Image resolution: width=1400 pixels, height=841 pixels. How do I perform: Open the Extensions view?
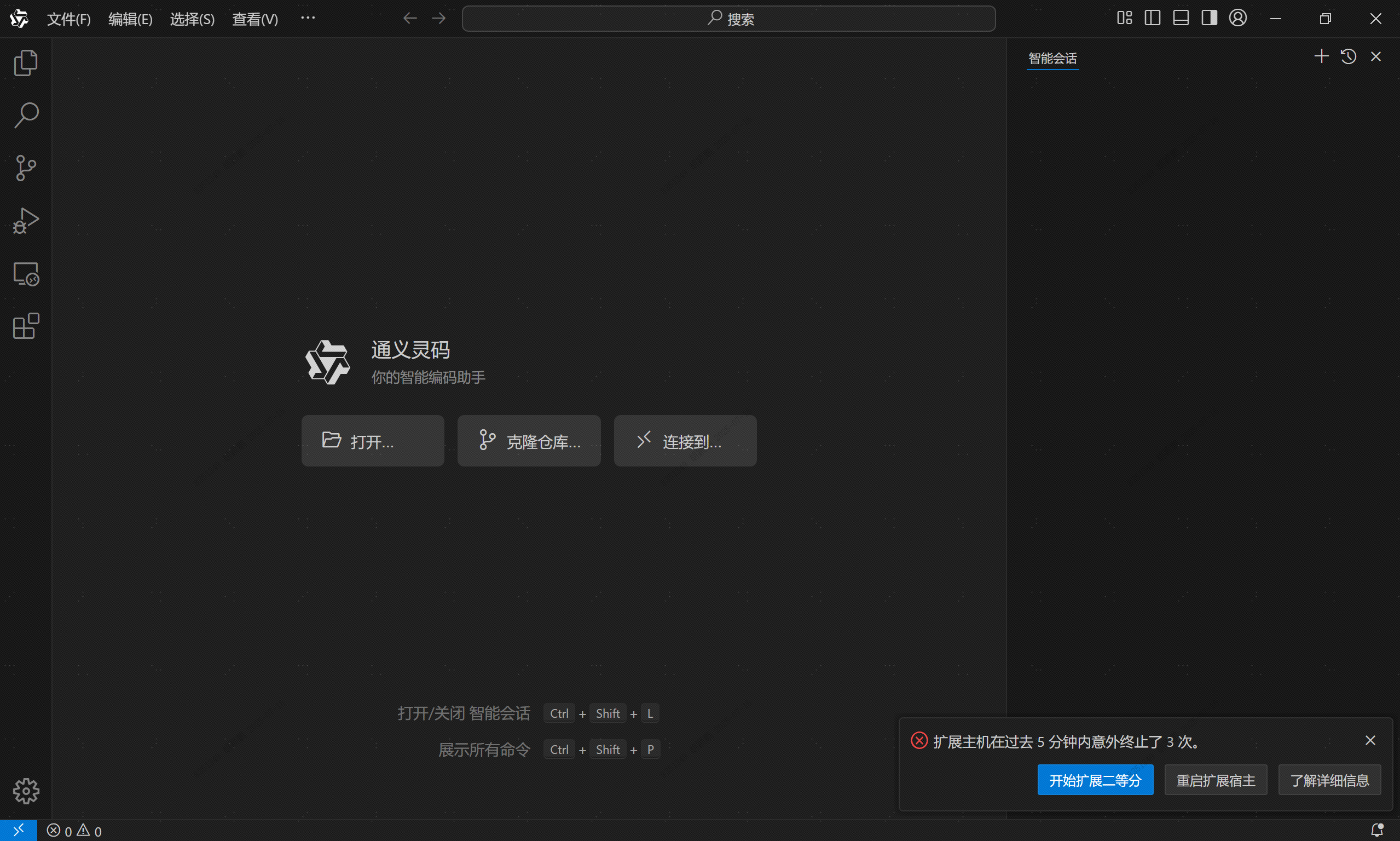click(26, 326)
